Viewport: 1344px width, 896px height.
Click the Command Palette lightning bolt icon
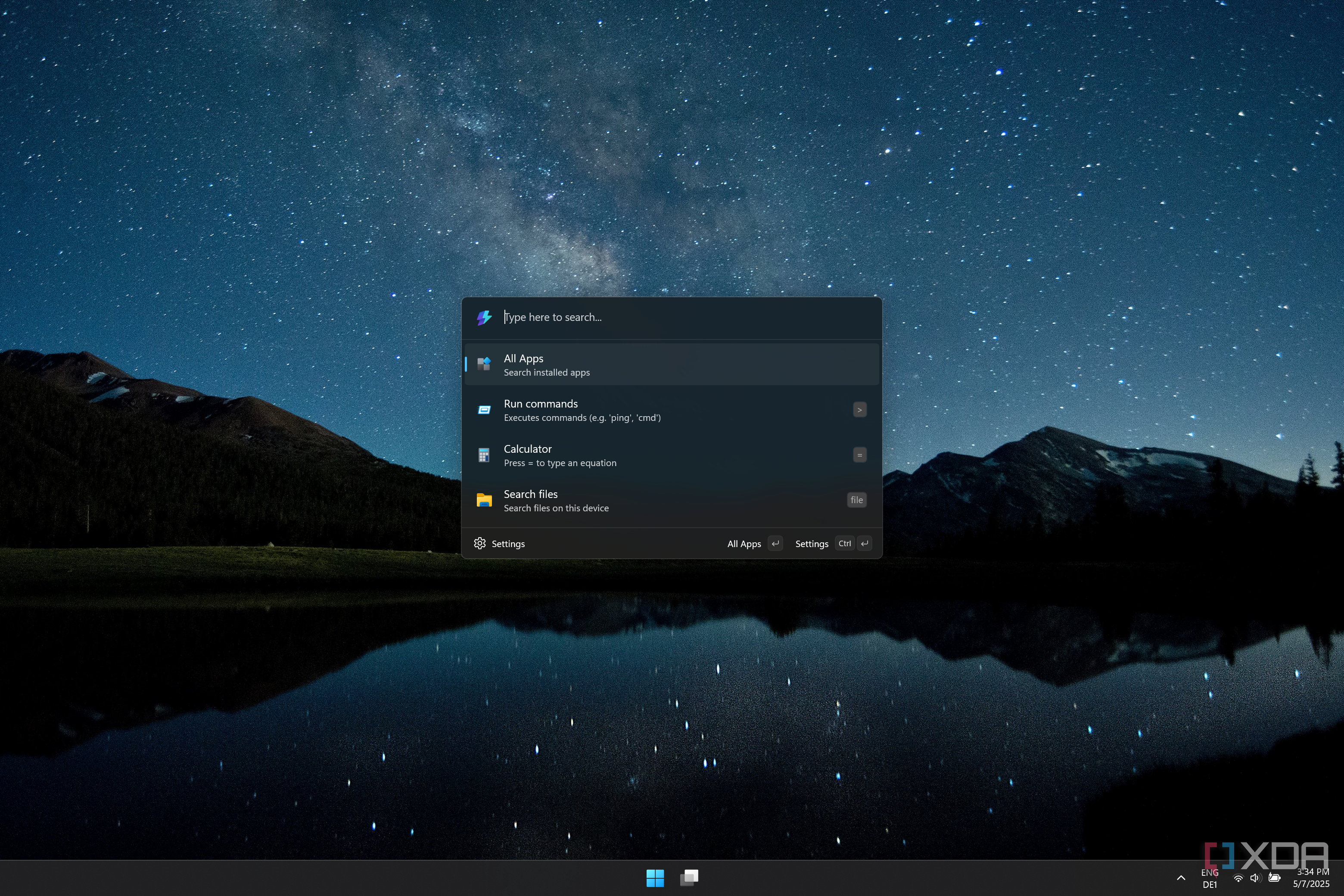pos(484,317)
